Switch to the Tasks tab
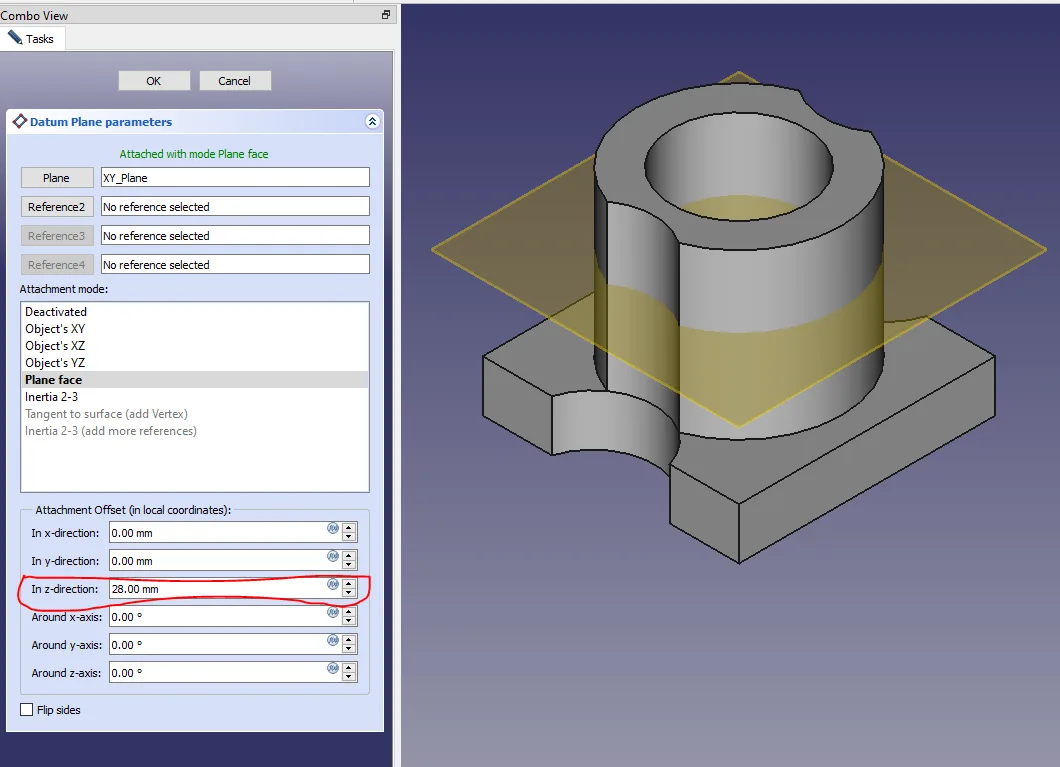Image resolution: width=1060 pixels, height=767 pixels. click(x=32, y=39)
